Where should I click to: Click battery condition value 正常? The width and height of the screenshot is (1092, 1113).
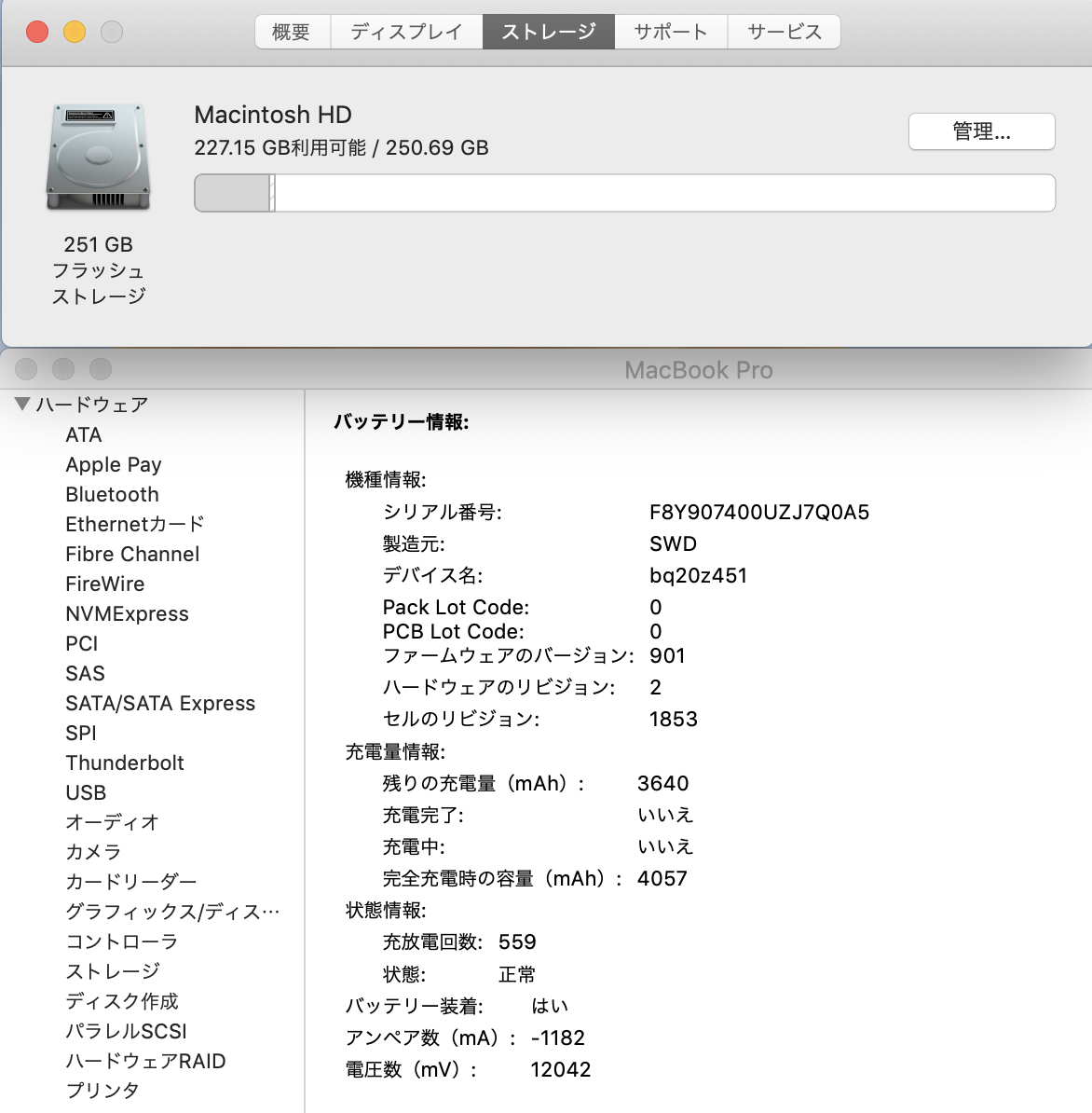click(516, 974)
